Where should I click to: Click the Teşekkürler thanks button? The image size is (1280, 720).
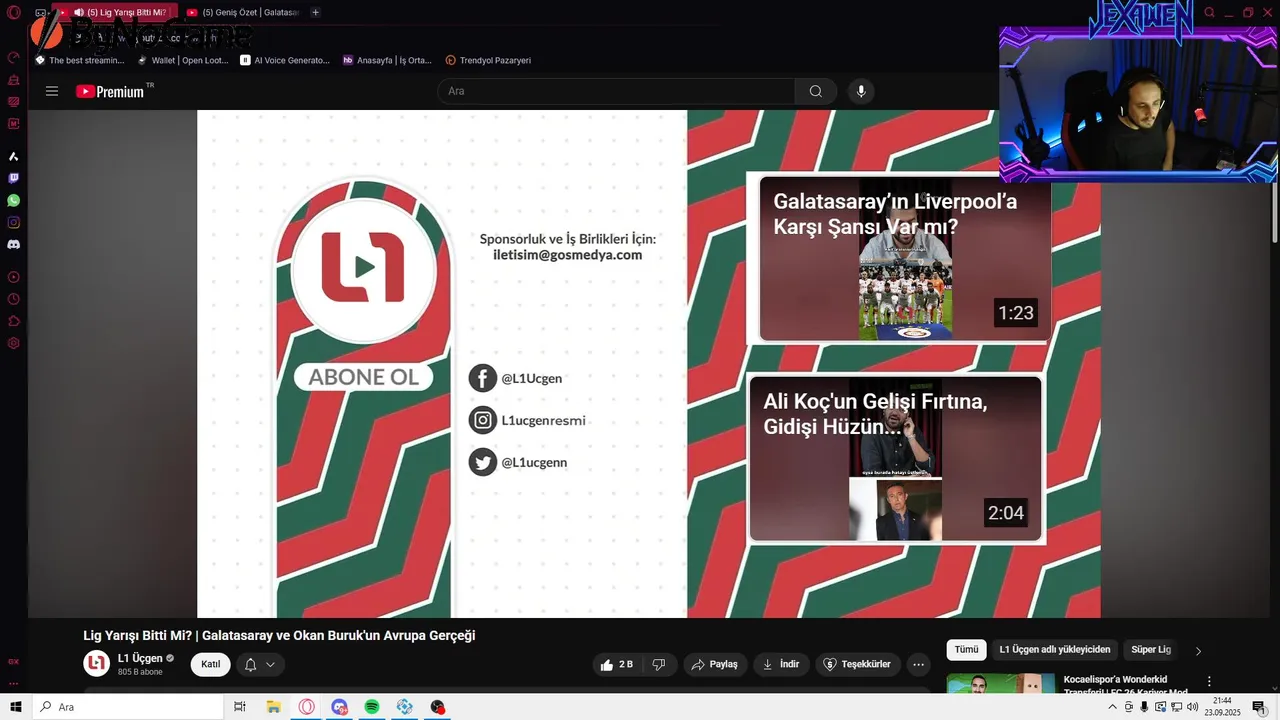858,664
